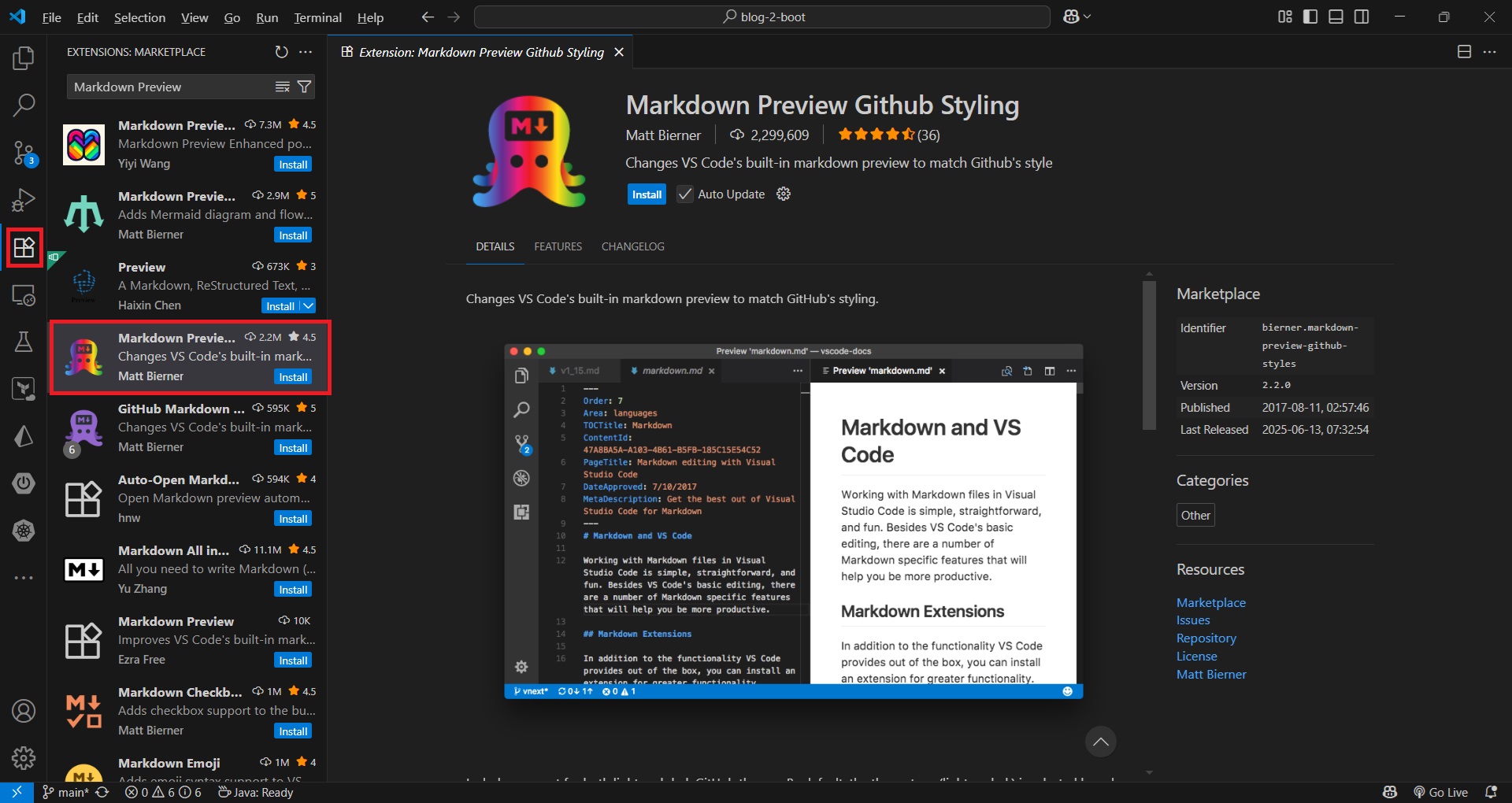Clear extensions search results
The width and height of the screenshot is (1512, 803).
click(x=282, y=87)
